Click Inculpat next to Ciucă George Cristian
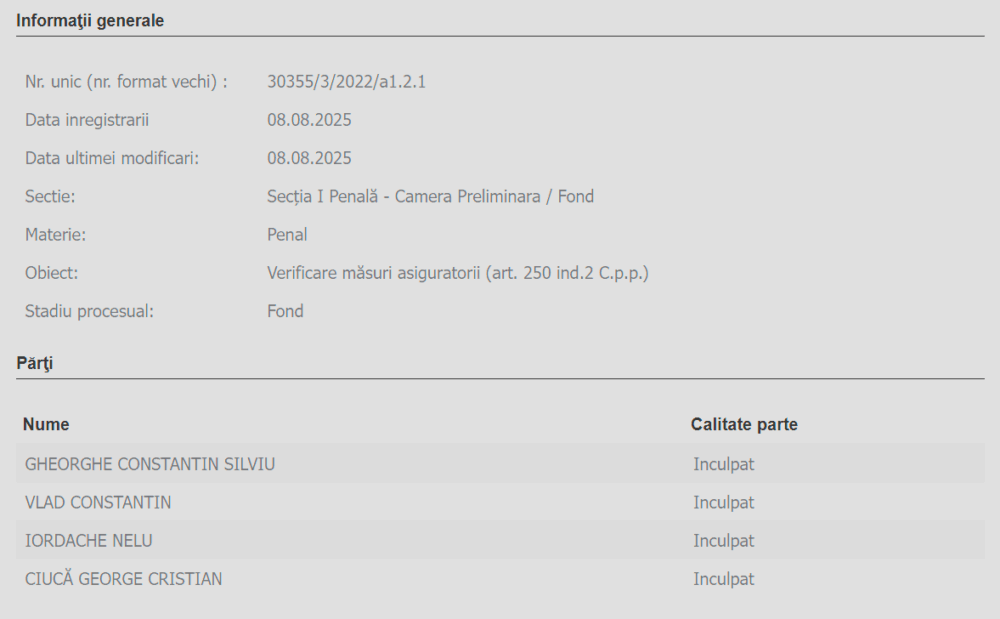This screenshot has height=619, width=1000. point(724,579)
